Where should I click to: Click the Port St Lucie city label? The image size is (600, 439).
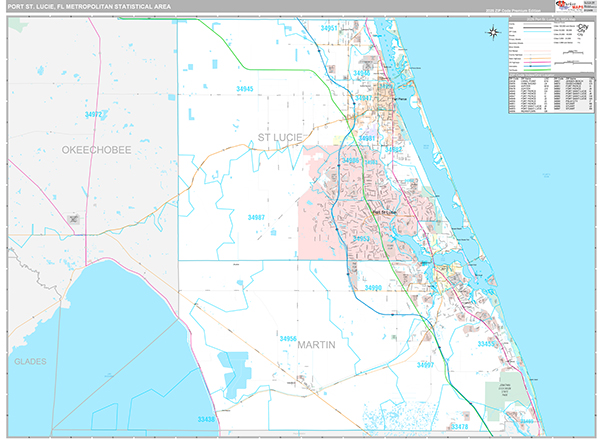coord(384,212)
